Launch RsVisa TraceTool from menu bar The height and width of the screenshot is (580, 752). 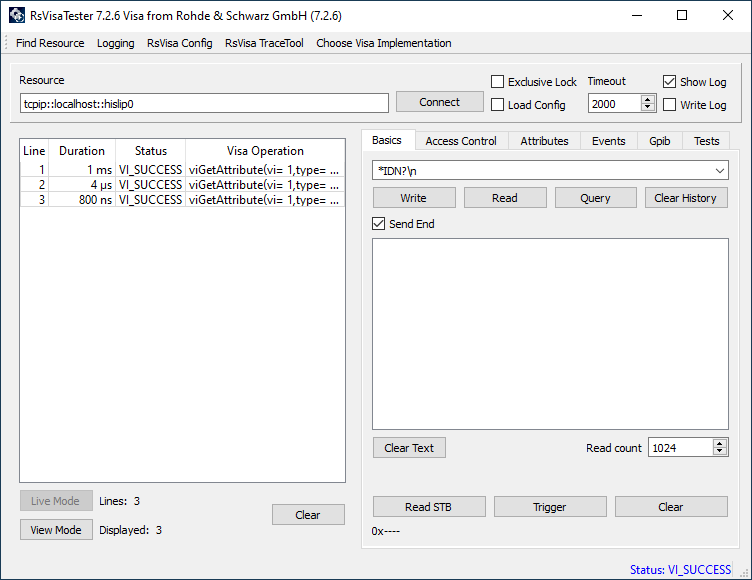click(264, 43)
